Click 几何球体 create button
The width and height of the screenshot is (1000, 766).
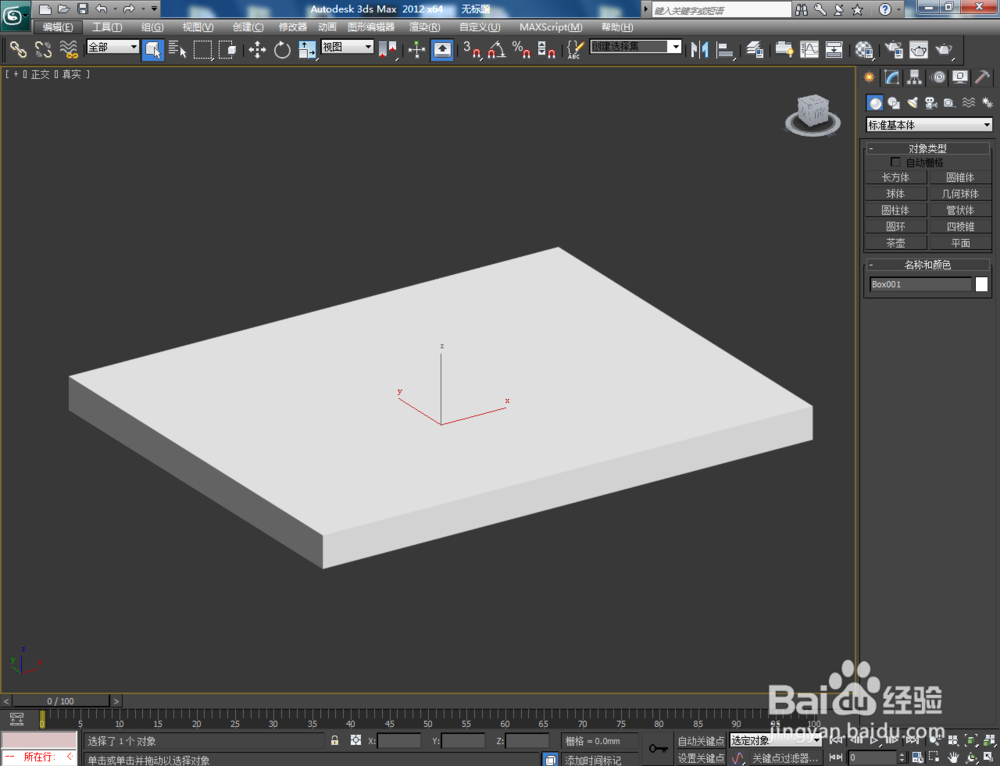click(x=960, y=194)
